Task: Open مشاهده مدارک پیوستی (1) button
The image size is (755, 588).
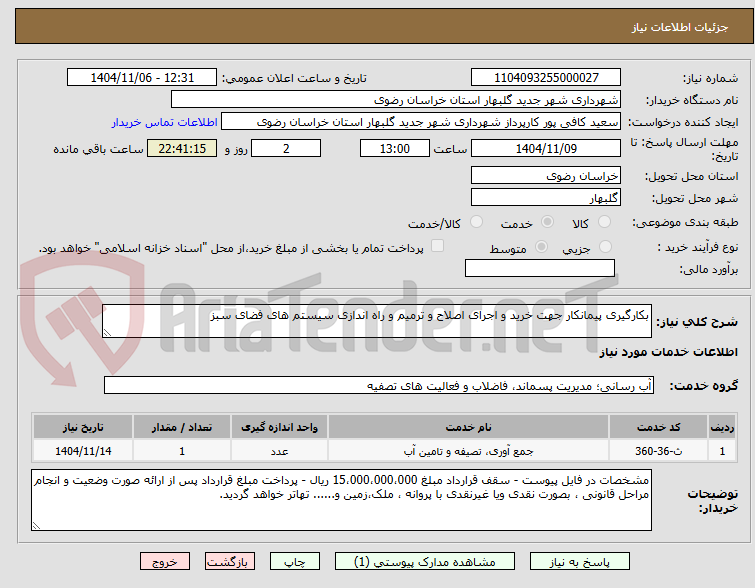Action: [425, 562]
